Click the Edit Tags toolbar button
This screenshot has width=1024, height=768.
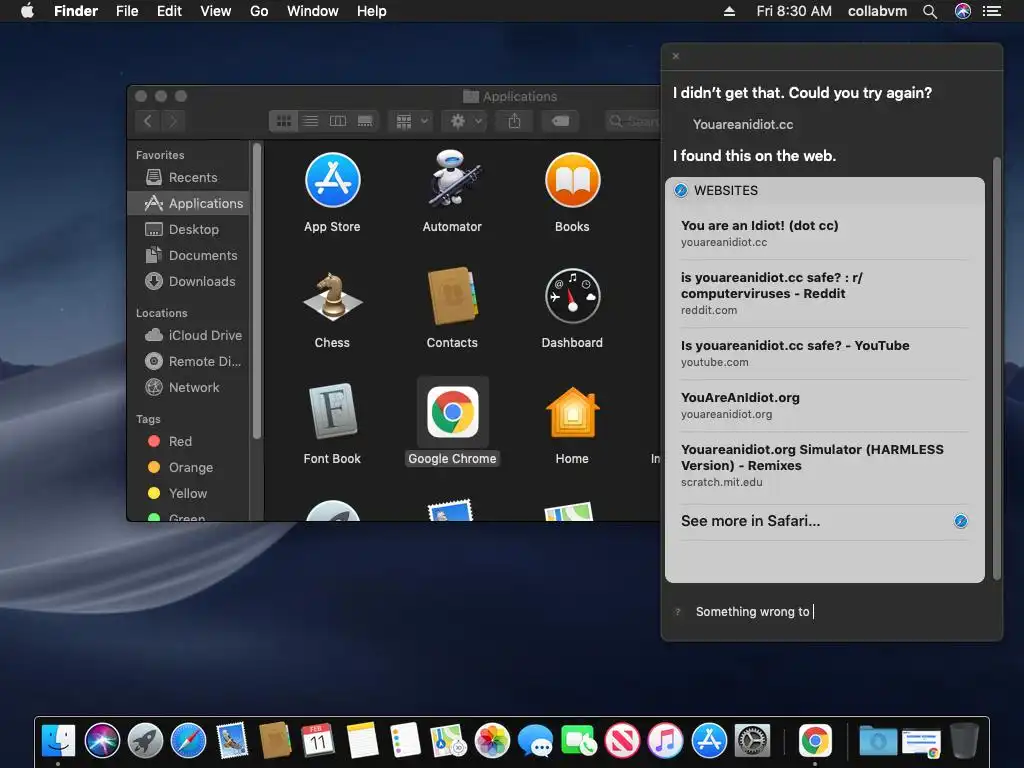pyautogui.click(x=560, y=121)
